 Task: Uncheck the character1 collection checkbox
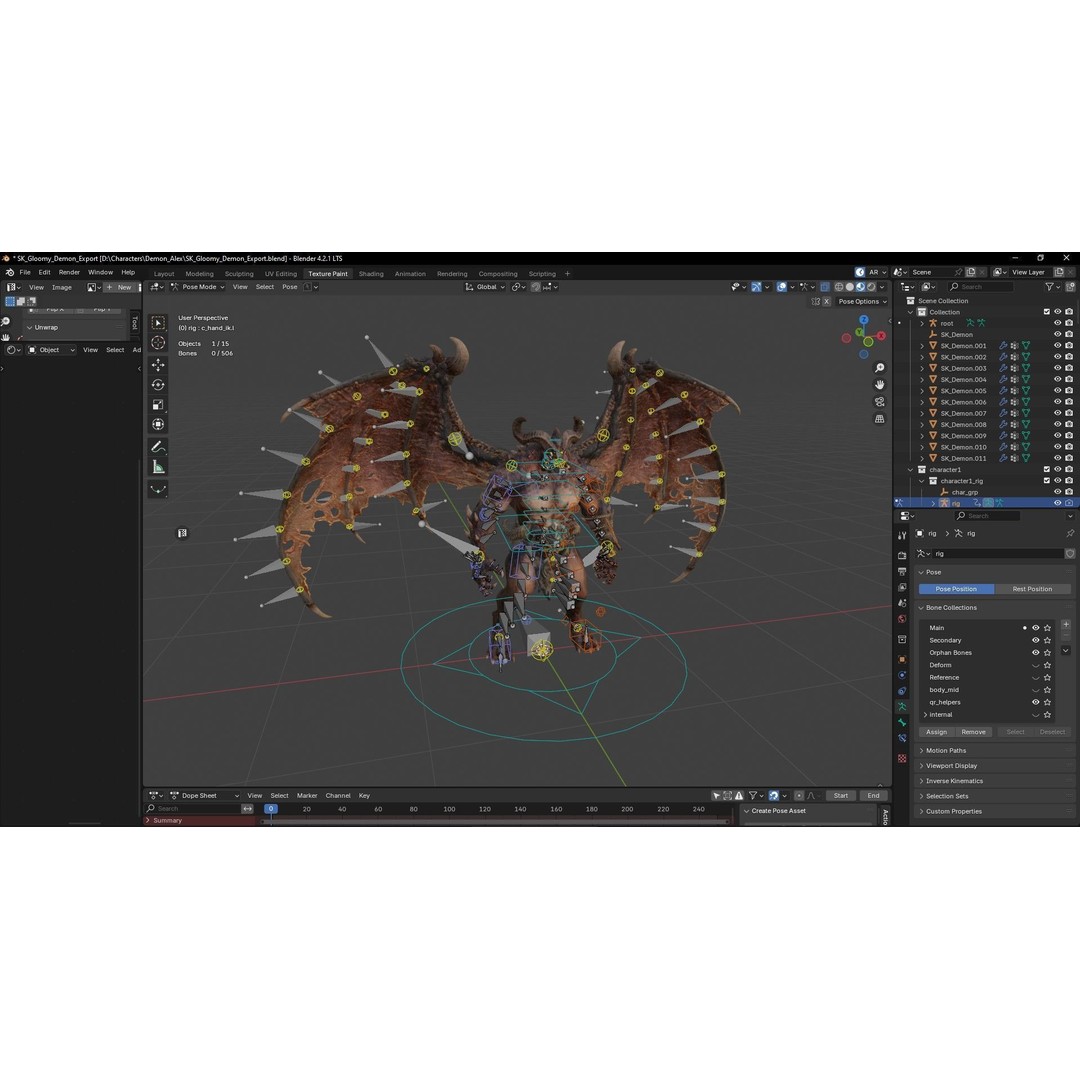click(1047, 469)
